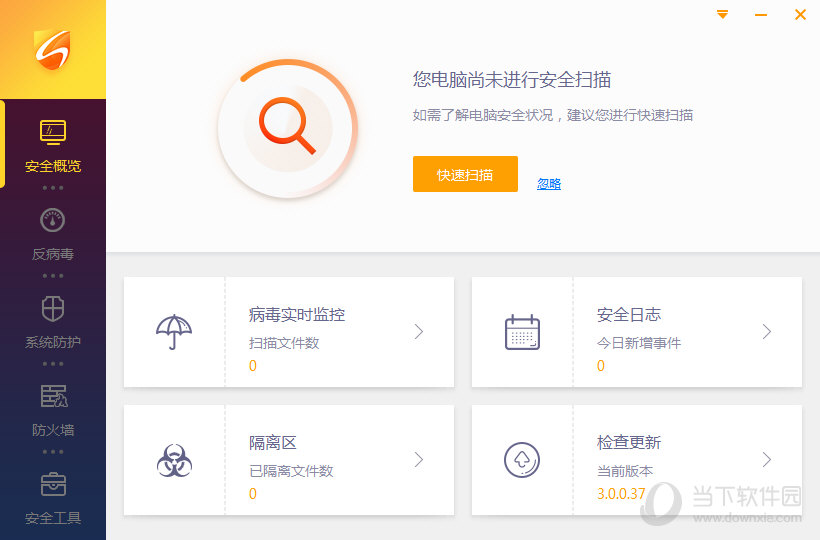This screenshot has height=540, width=820.
Task: Go to the 防火墙 firewall section
Action: [x=52, y=410]
